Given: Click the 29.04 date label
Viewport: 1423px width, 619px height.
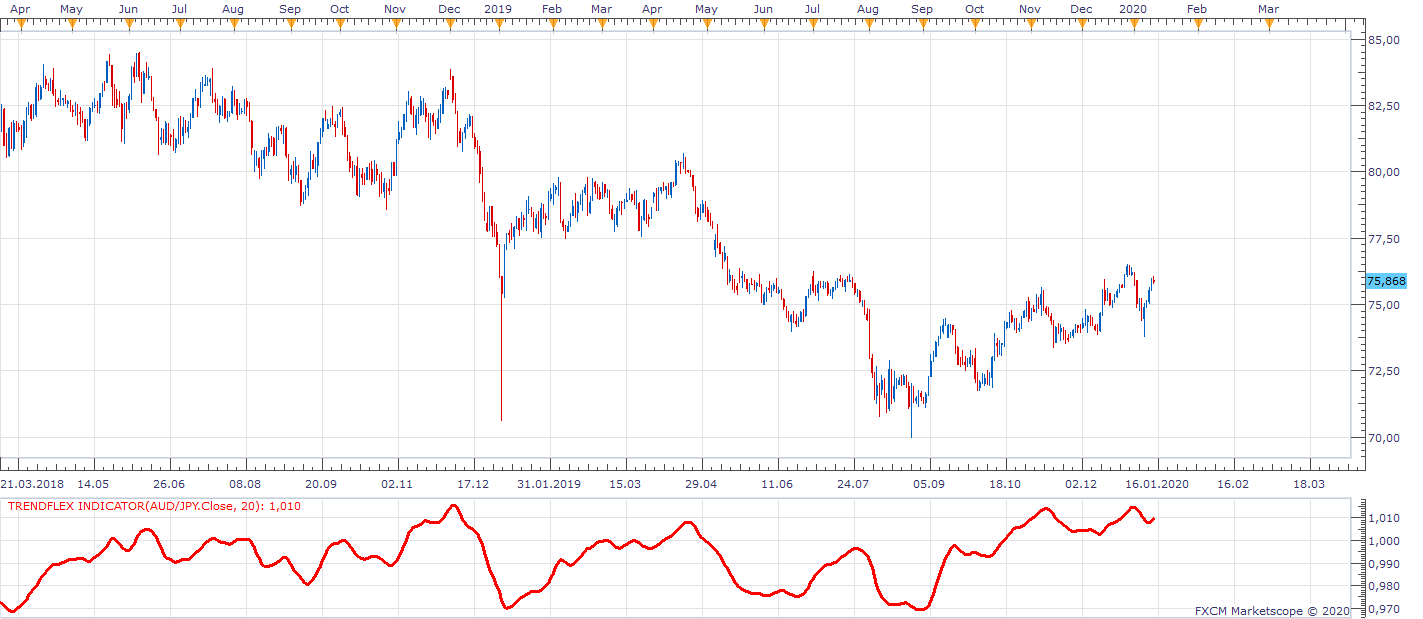Looking at the screenshot, I should [701, 484].
